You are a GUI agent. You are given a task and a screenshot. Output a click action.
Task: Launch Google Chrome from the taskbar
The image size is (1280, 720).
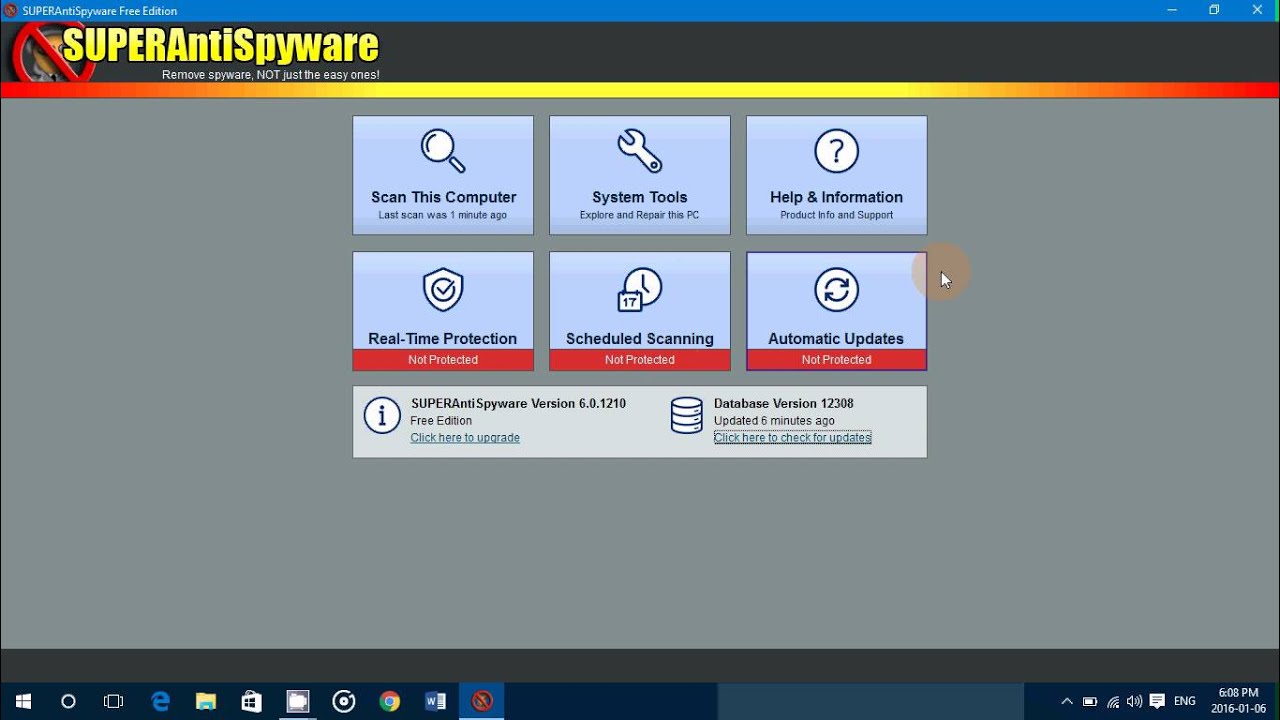[390, 702]
